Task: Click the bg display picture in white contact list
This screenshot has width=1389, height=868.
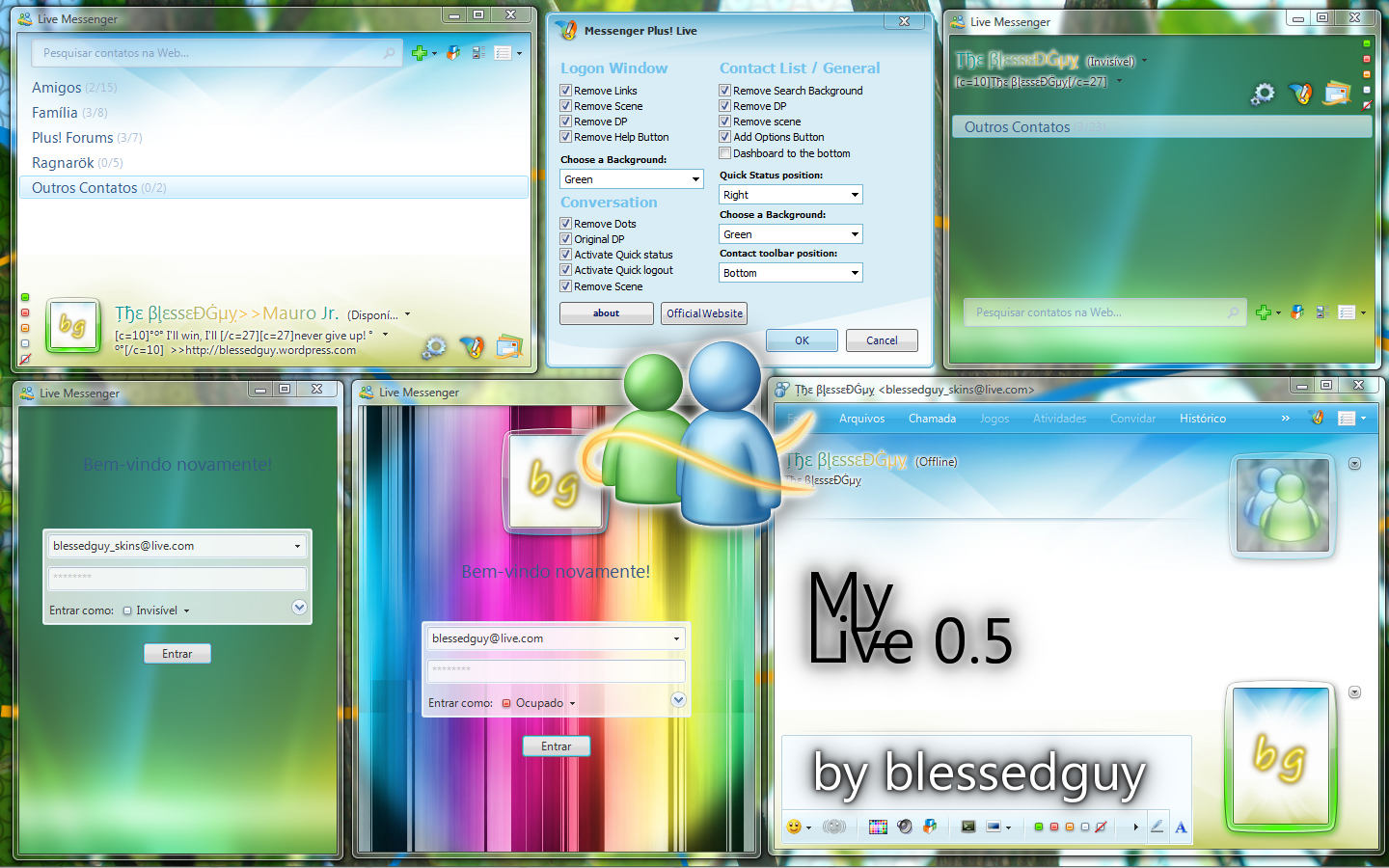Action: pyautogui.click(x=73, y=325)
